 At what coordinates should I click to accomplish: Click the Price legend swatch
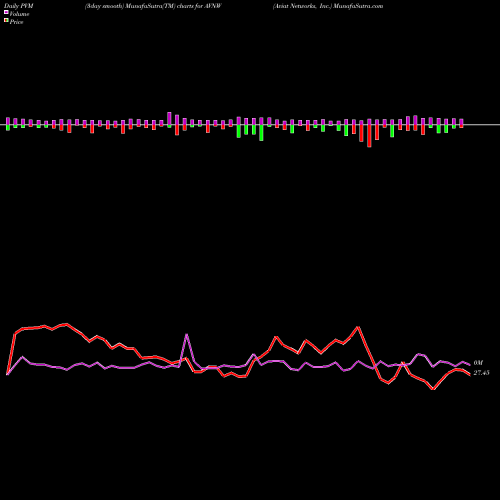6,20
